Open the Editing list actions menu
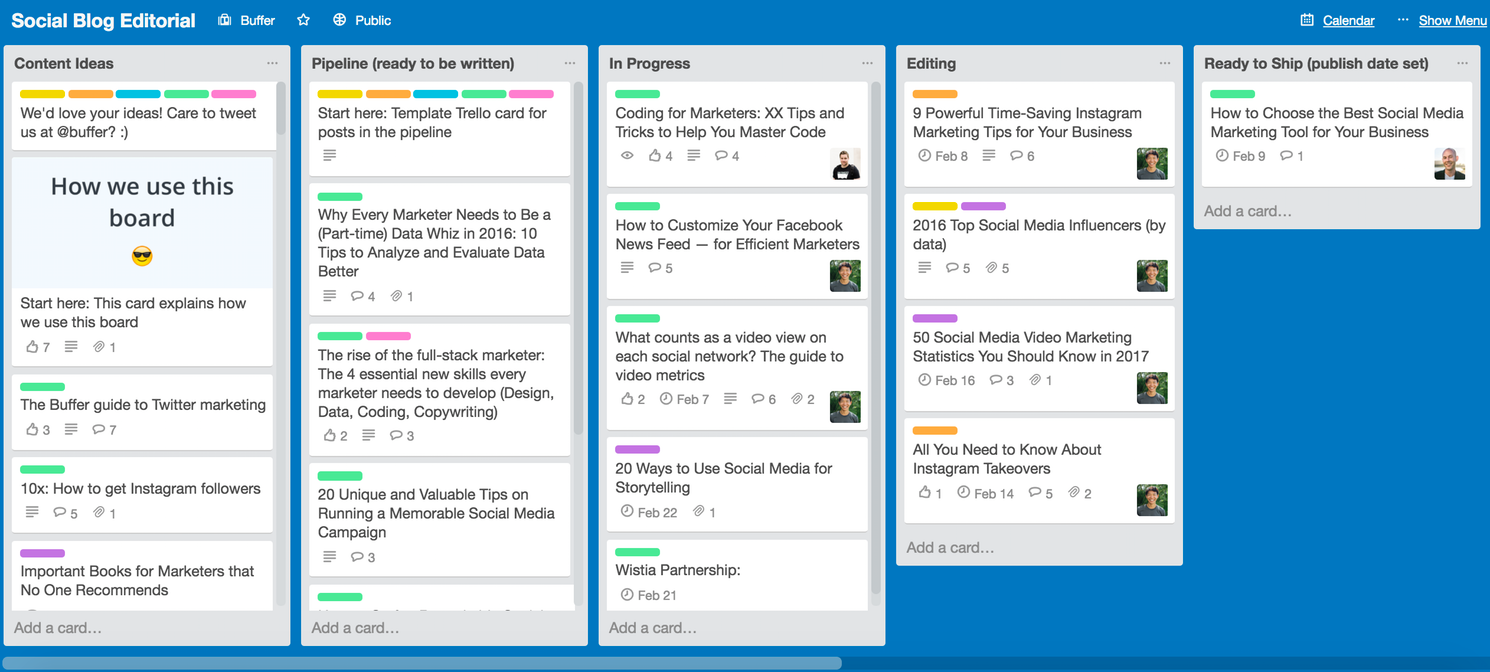The width and height of the screenshot is (1490, 672). pos(1163,62)
